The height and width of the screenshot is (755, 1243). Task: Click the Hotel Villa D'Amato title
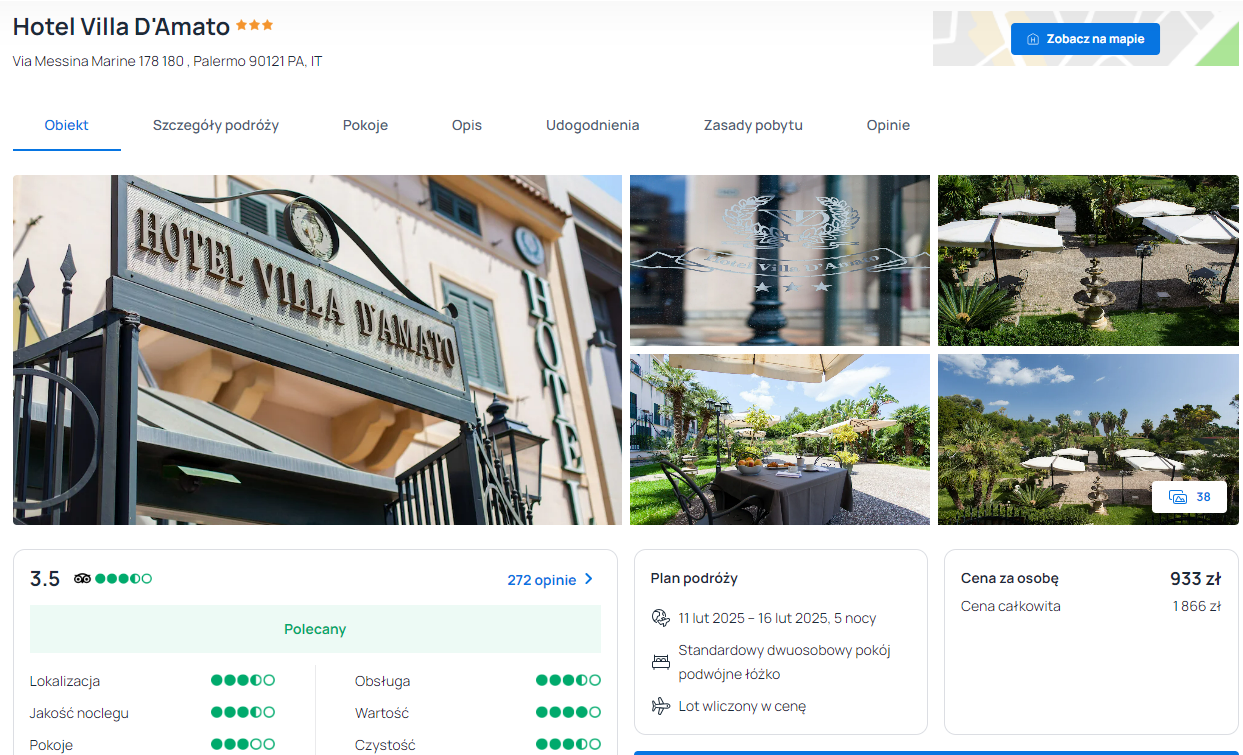click(121, 27)
